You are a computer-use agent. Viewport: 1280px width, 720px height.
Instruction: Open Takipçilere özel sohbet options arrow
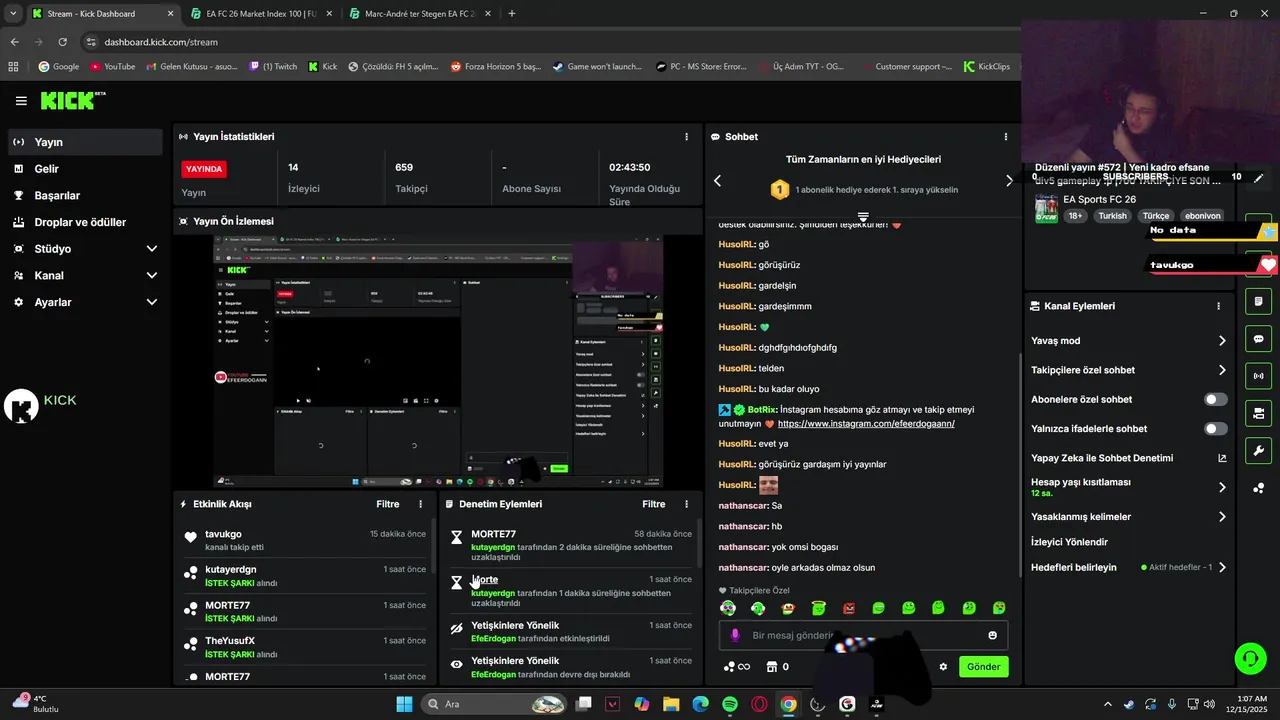point(1222,370)
